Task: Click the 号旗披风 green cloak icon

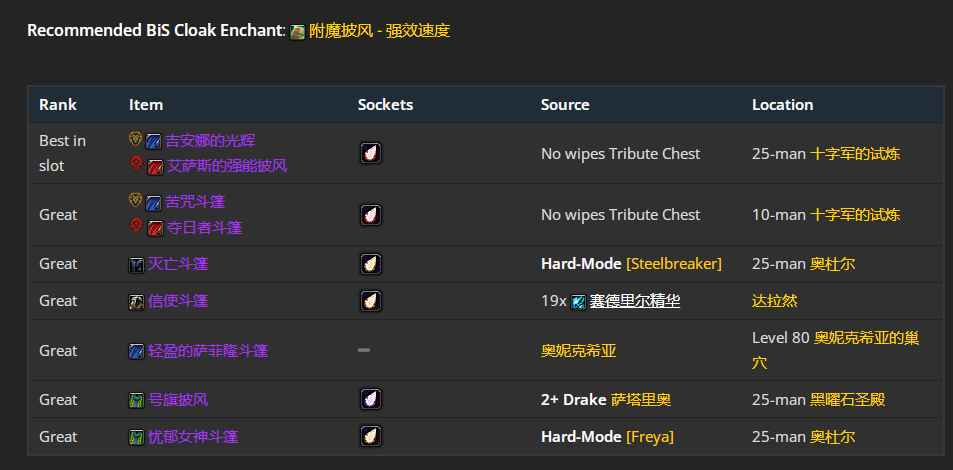Action: [x=137, y=400]
